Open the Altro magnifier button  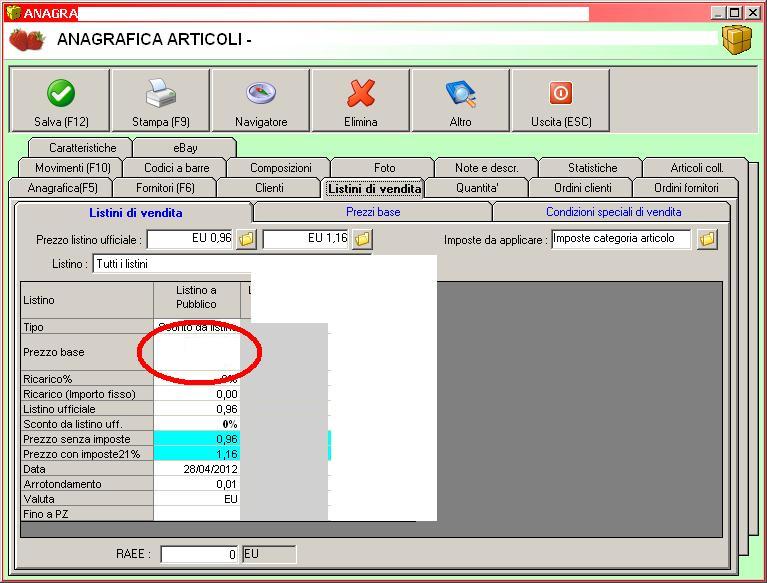click(x=460, y=100)
